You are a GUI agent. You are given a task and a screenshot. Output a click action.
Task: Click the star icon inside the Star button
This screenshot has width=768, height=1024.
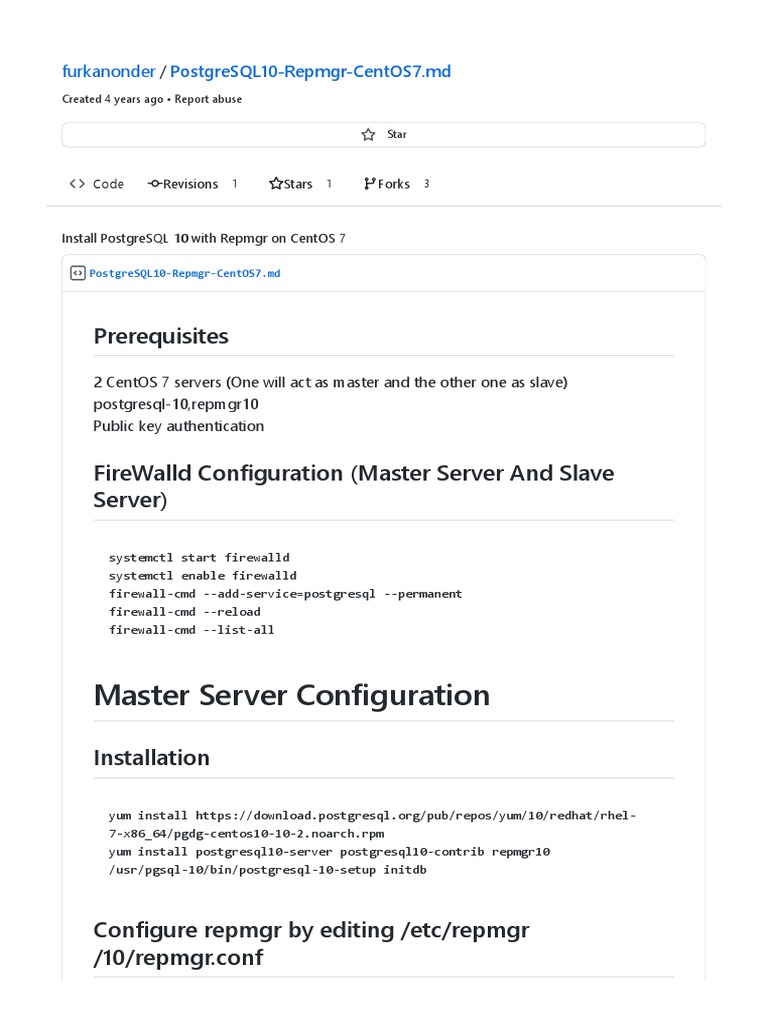click(x=368, y=135)
